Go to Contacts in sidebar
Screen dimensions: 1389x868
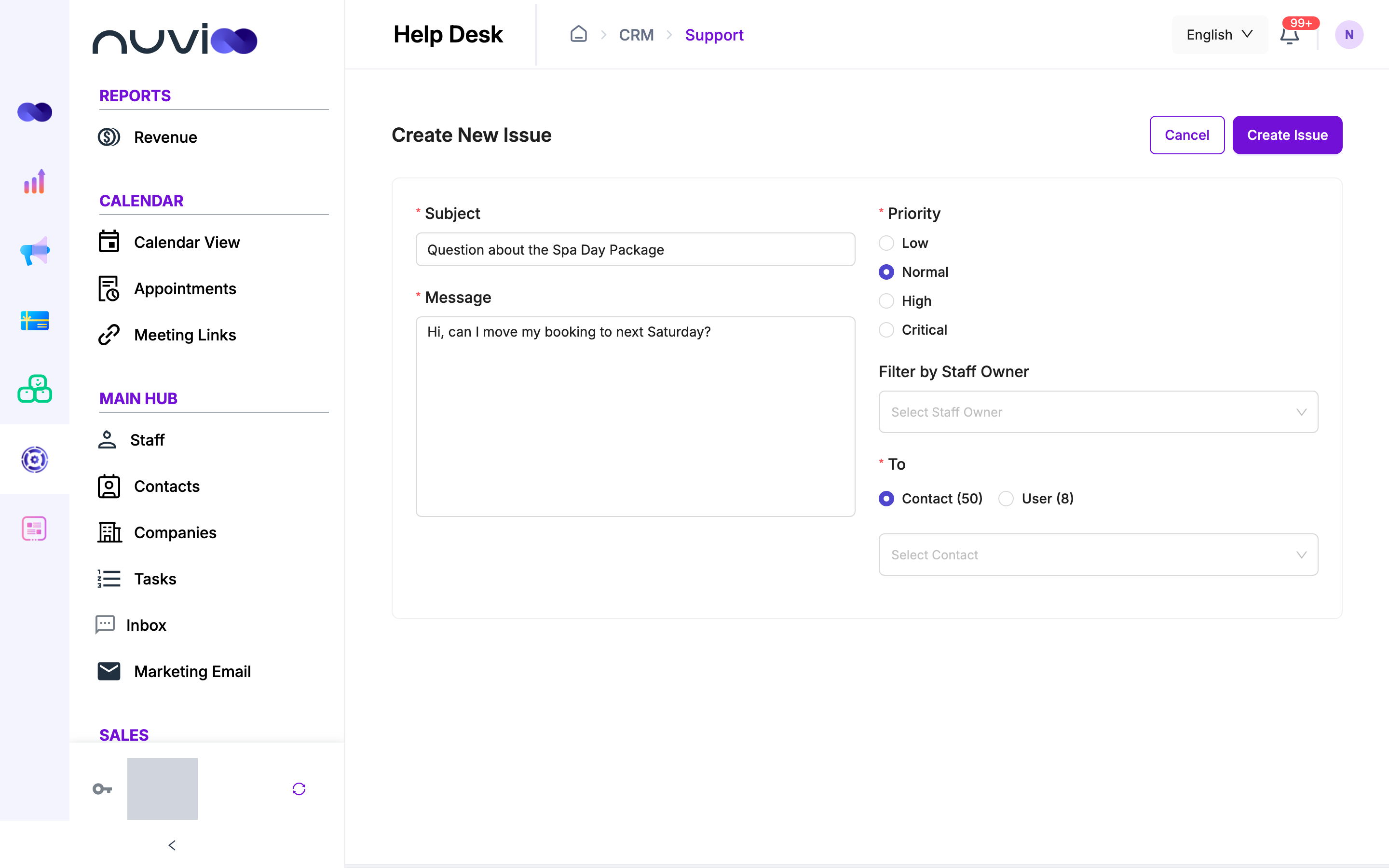166,486
